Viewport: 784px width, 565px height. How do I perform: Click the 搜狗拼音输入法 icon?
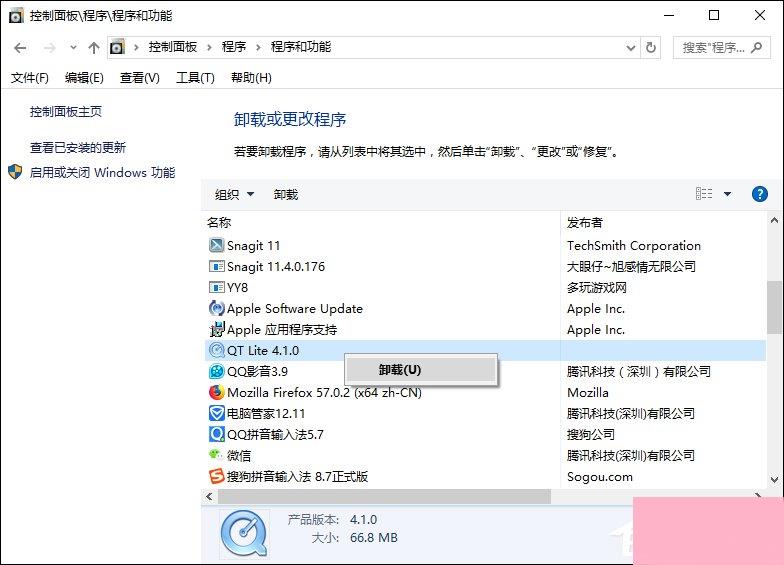[x=216, y=476]
